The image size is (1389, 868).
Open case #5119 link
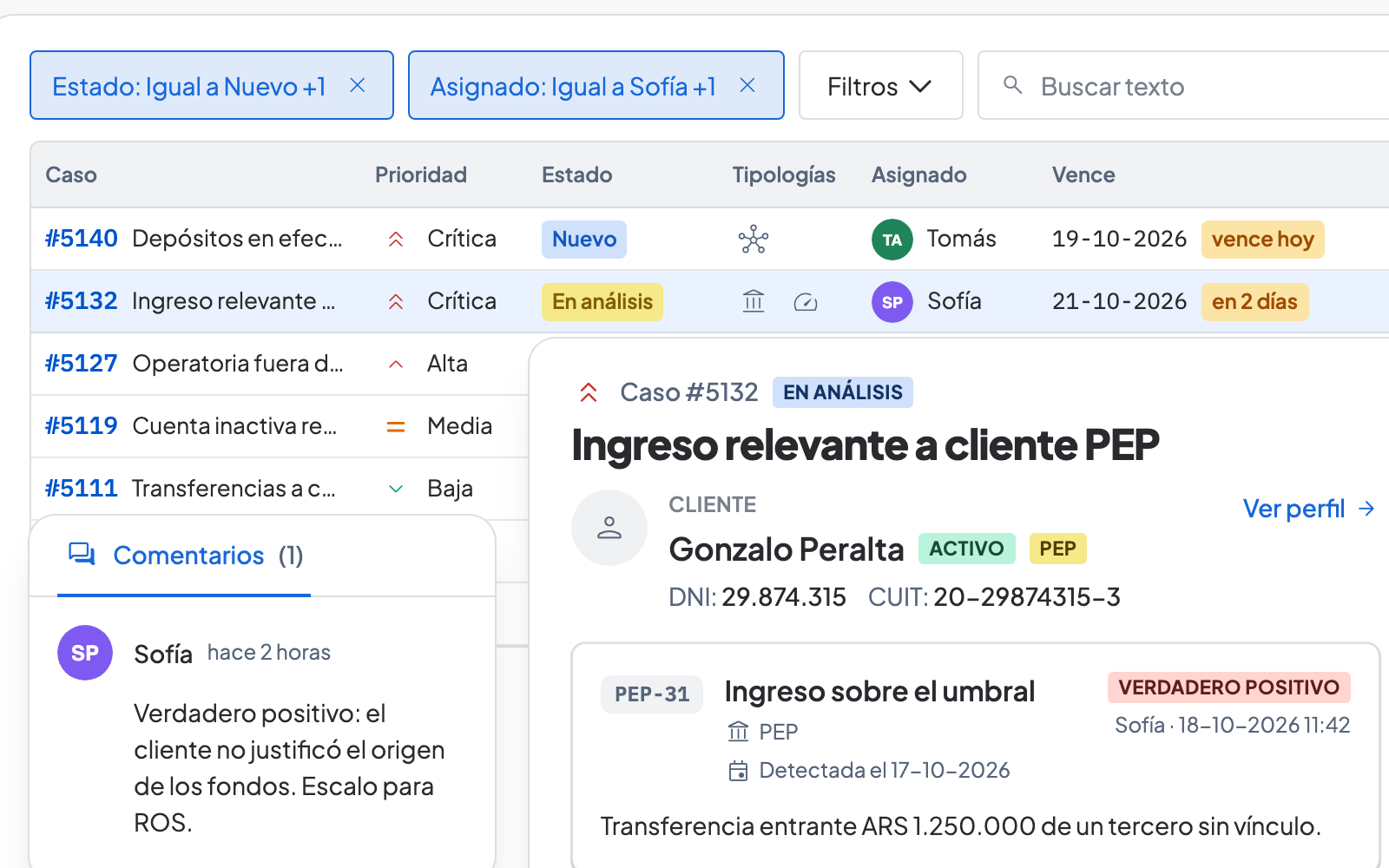click(82, 426)
